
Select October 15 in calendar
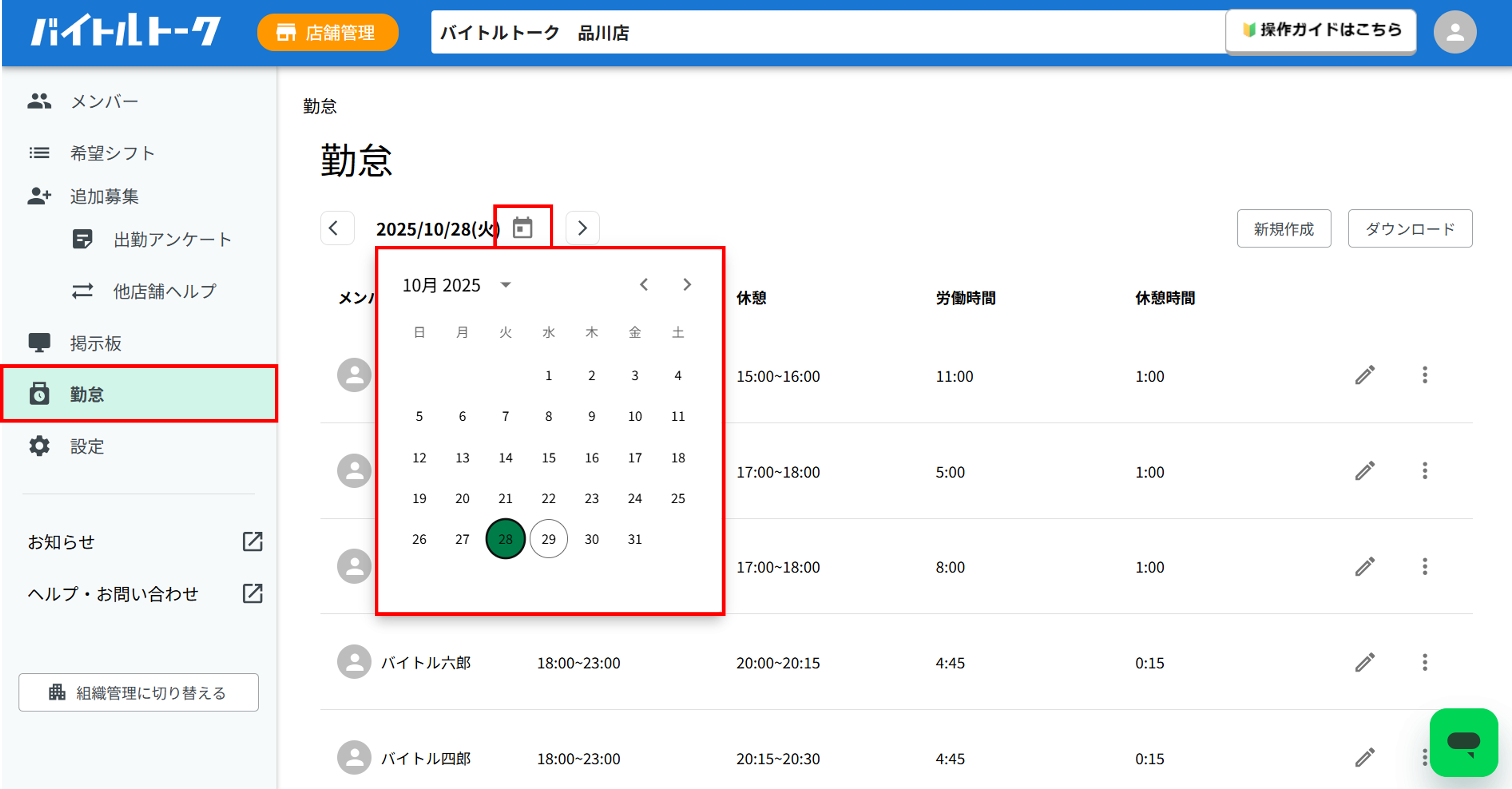point(548,458)
